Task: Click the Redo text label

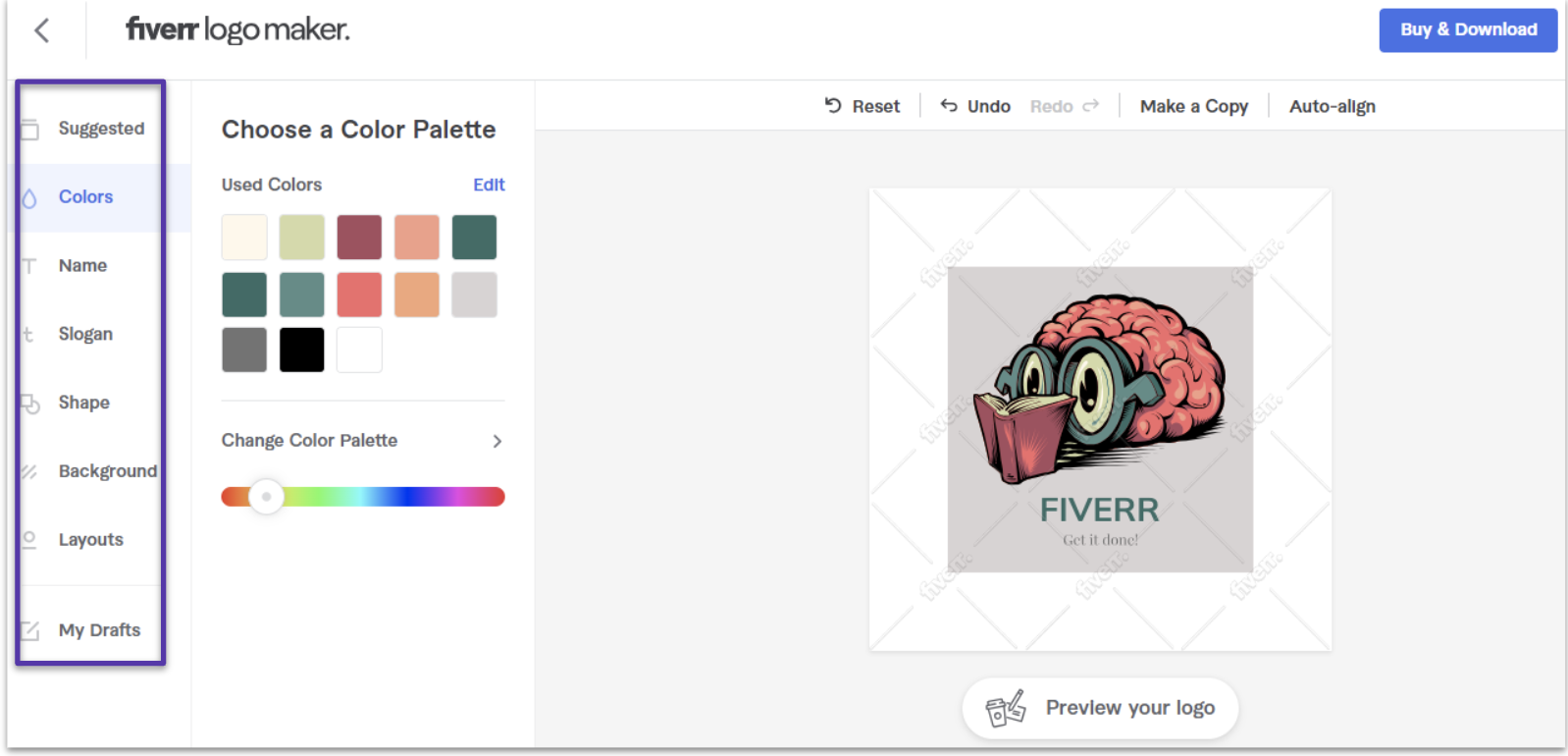Action: click(x=1051, y=106)
